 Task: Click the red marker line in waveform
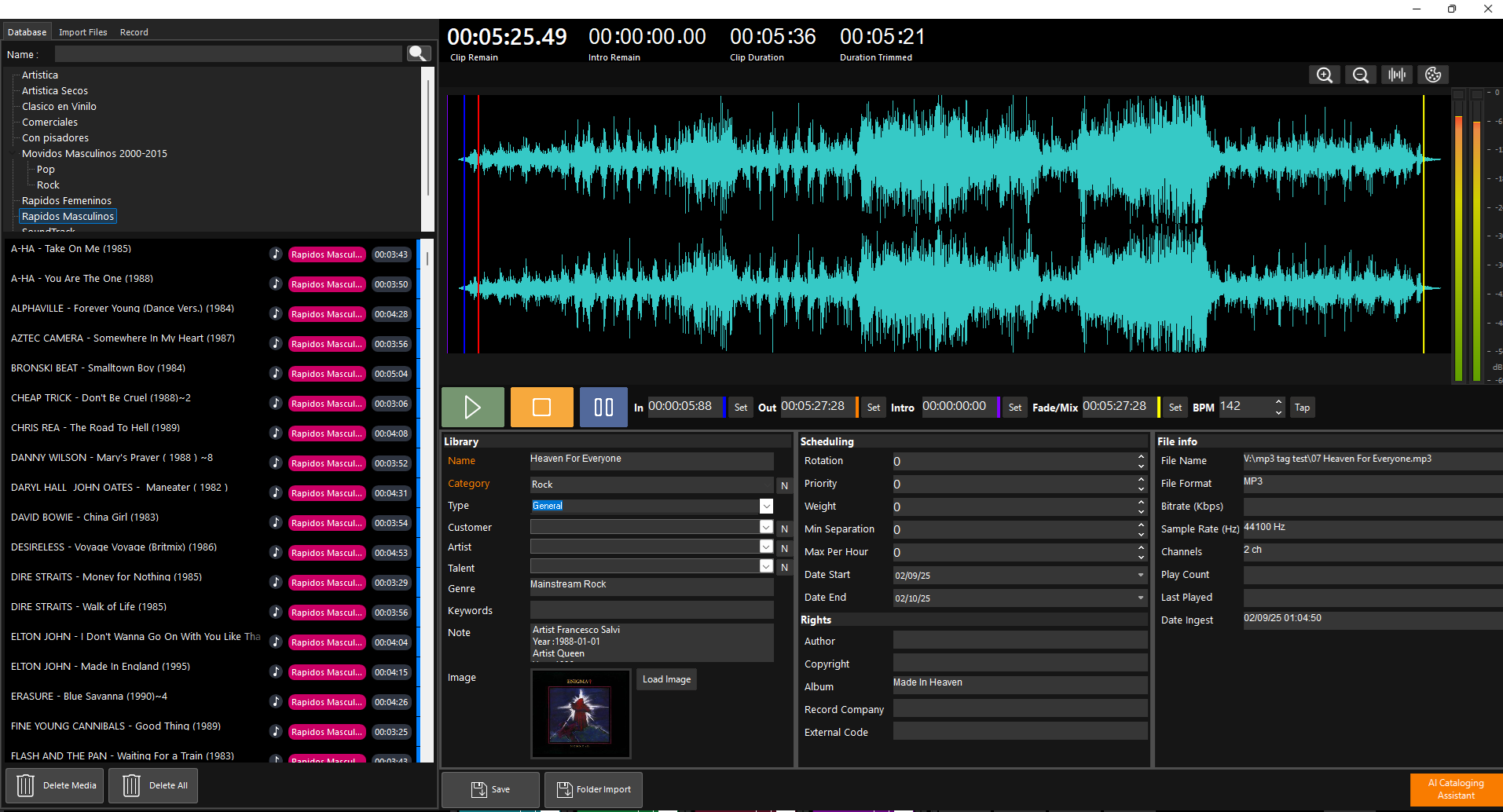[478, 224]
